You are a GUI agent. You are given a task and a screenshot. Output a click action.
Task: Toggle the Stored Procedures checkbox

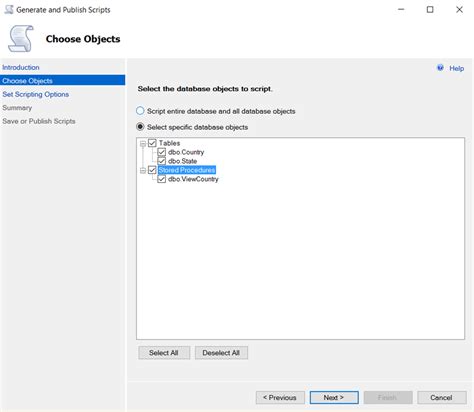(x=152, y=170)
